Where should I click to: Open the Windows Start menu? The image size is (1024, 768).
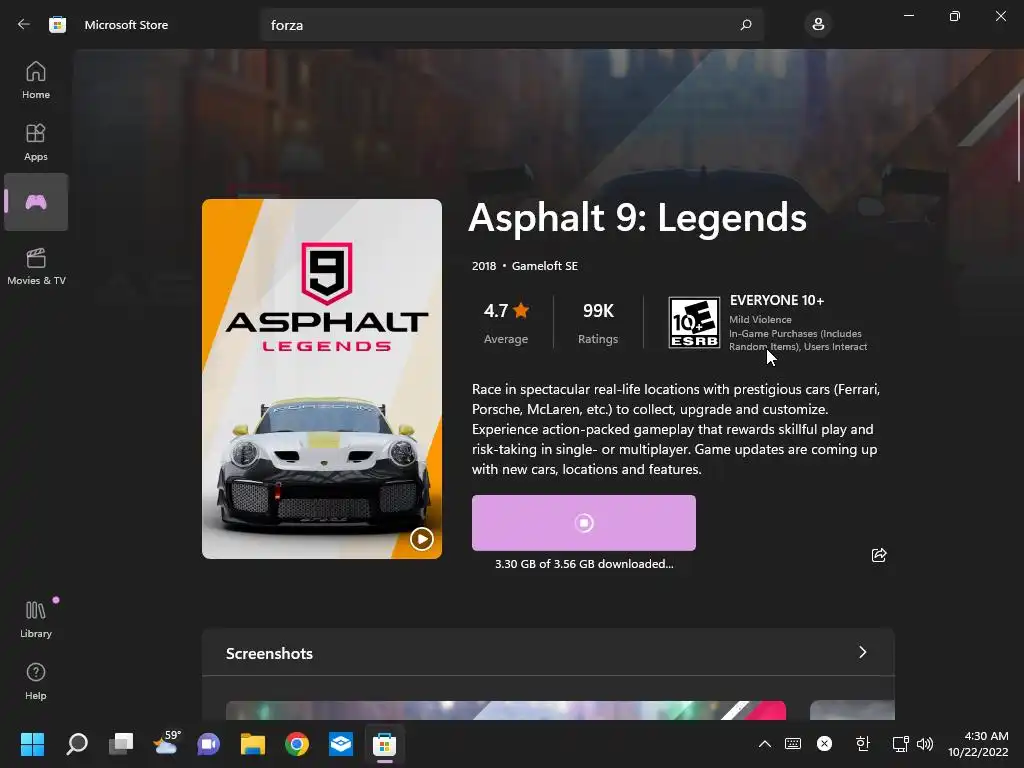click(32, 744)
